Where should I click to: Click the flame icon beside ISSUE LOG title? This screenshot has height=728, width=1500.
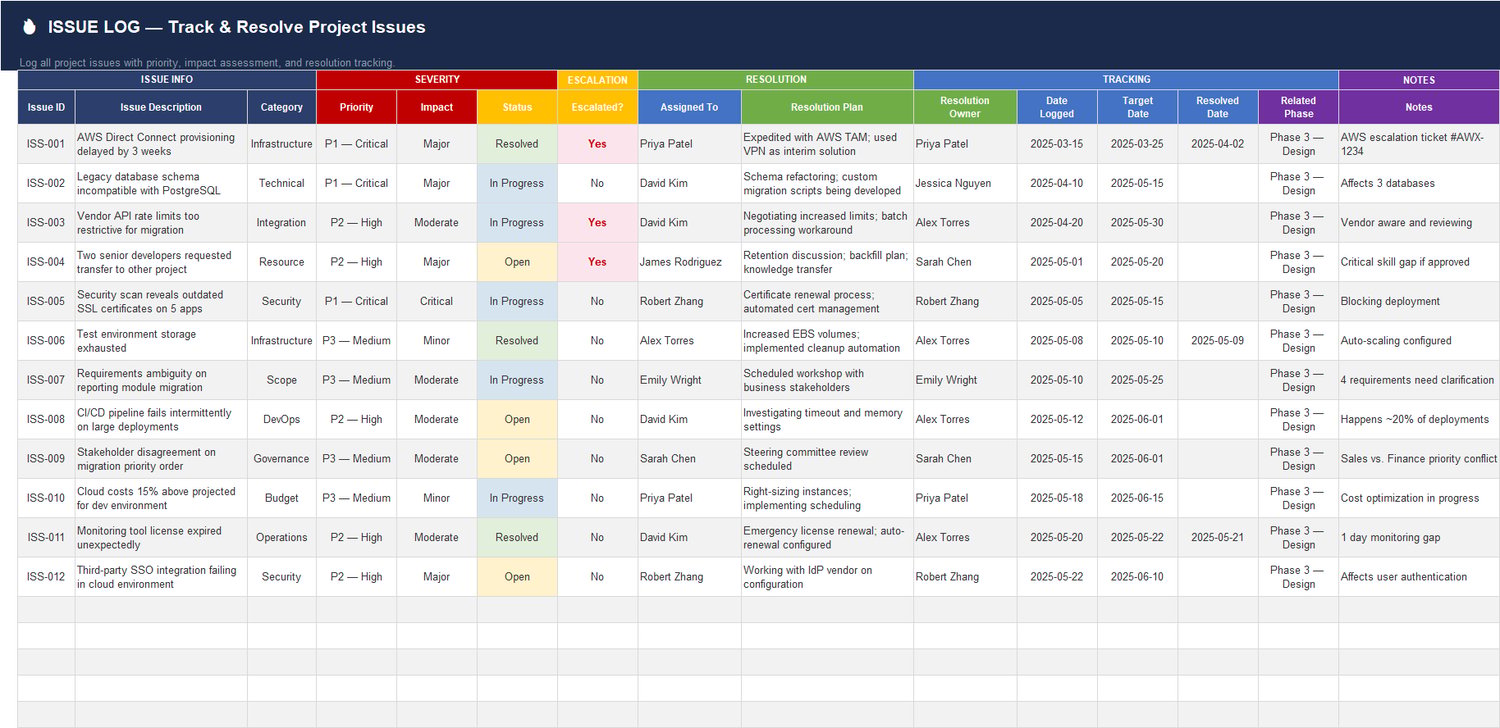[29, 28]
